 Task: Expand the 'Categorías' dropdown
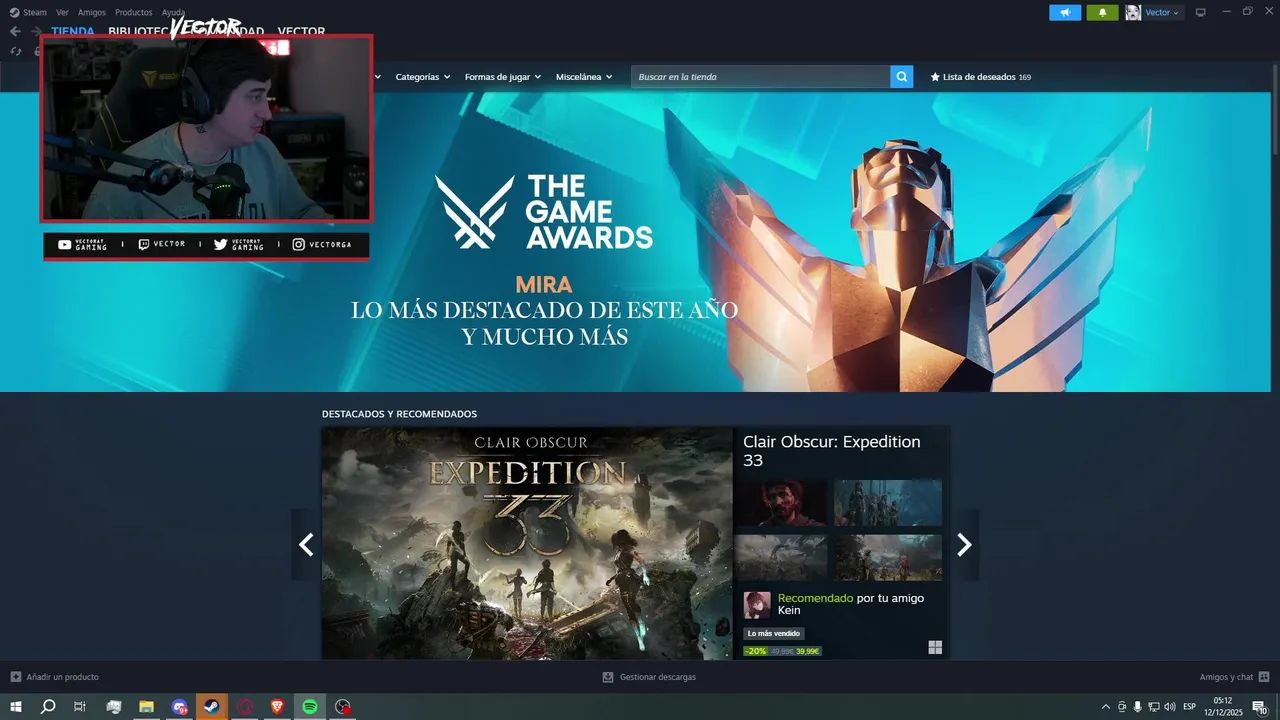coord(422,77)
